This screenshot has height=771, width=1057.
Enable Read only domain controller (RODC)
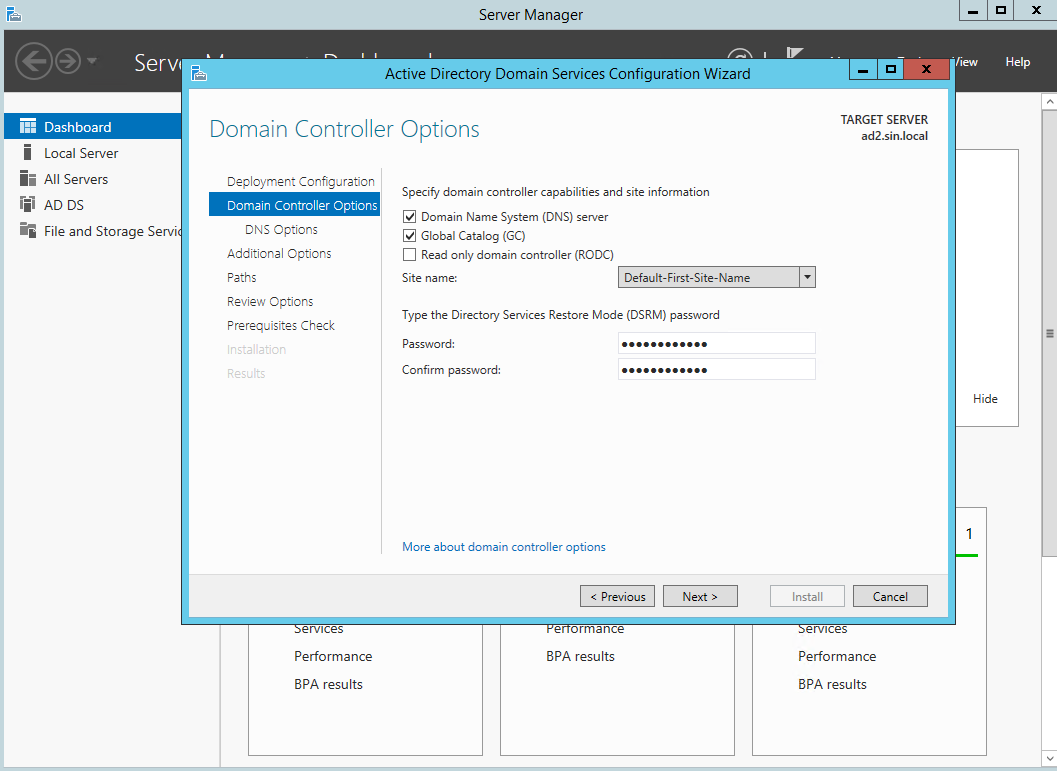[409, 254]
